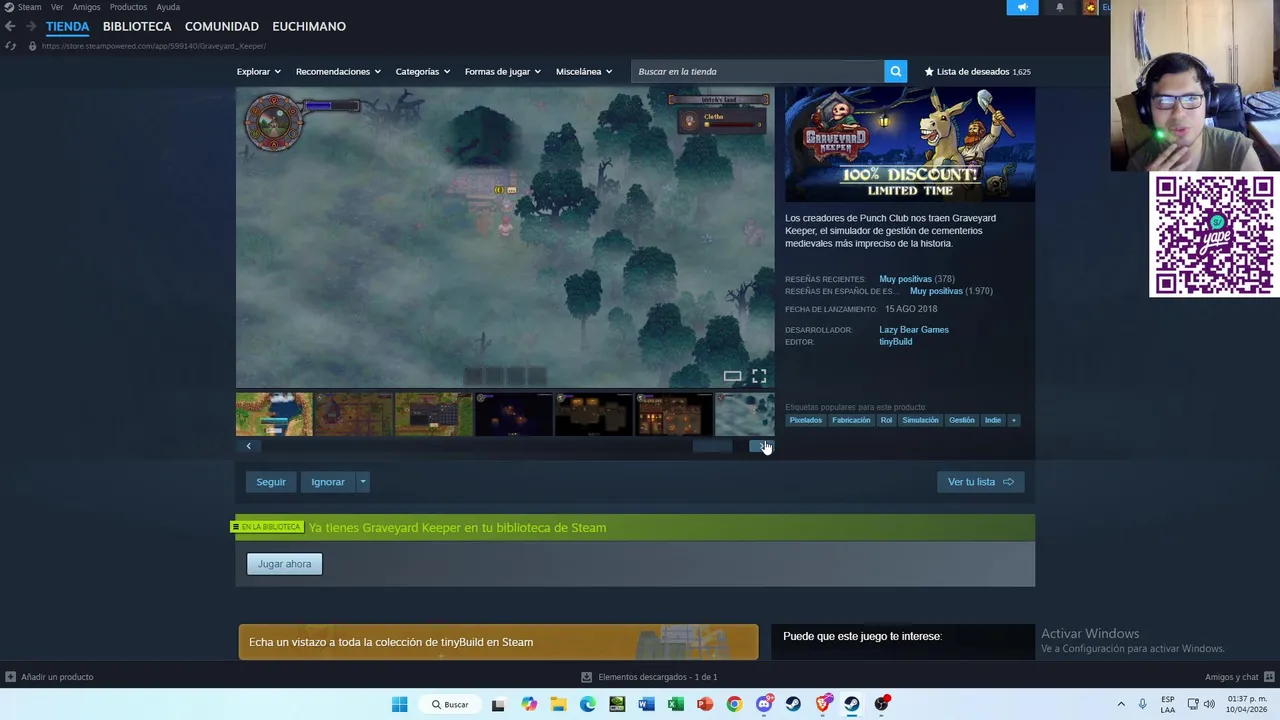Show hidden icons in the system tray
This screenshot has width=1280, height=720.
click(x=1121, y=704)
